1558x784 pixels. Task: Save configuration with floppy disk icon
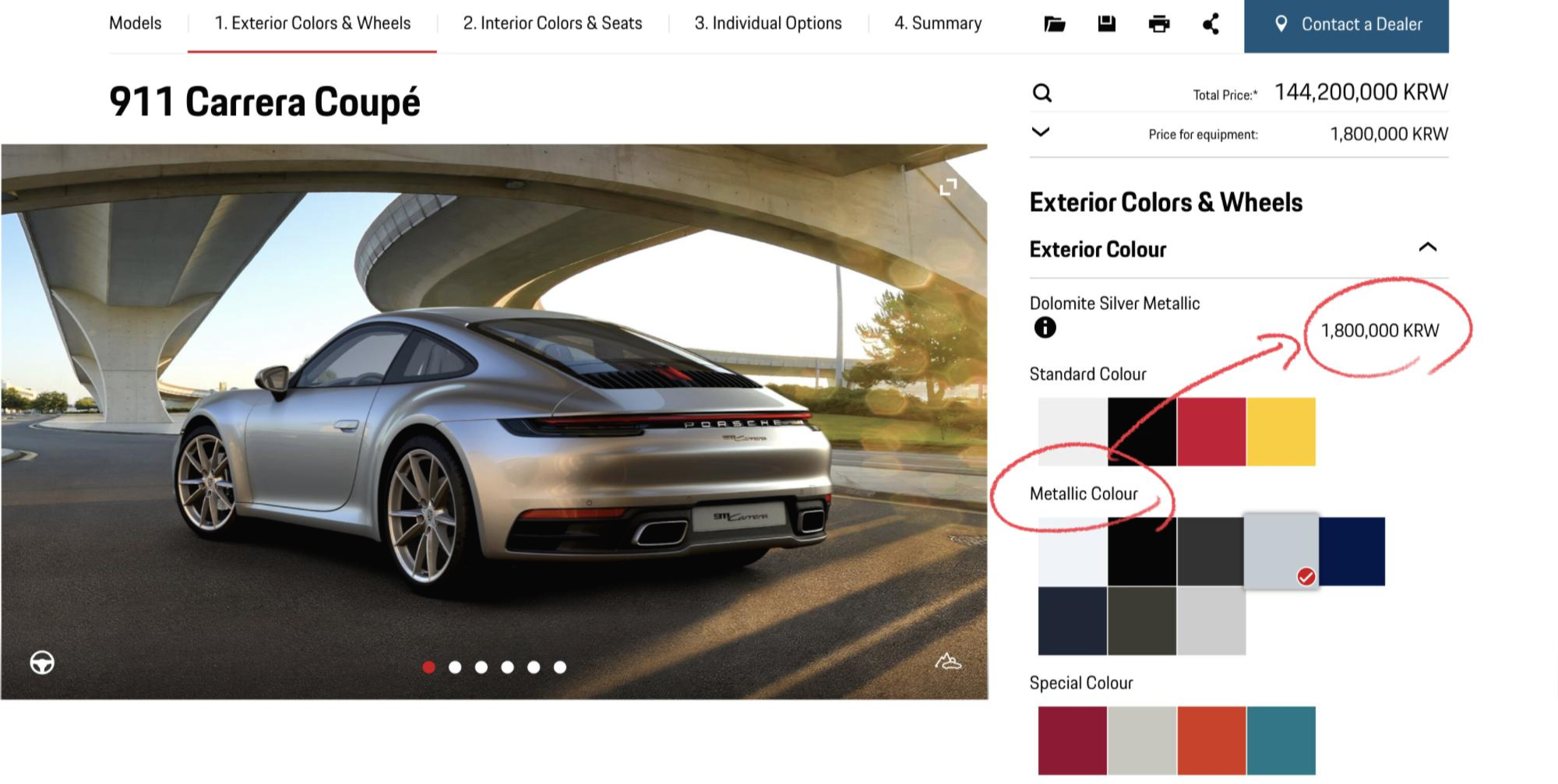coord(1106,23)
